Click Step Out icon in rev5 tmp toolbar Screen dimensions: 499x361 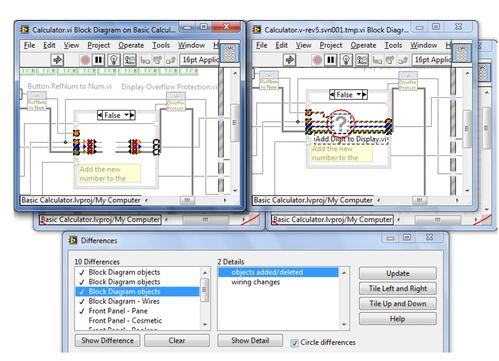pyautogui.click(x=403, y=60)
